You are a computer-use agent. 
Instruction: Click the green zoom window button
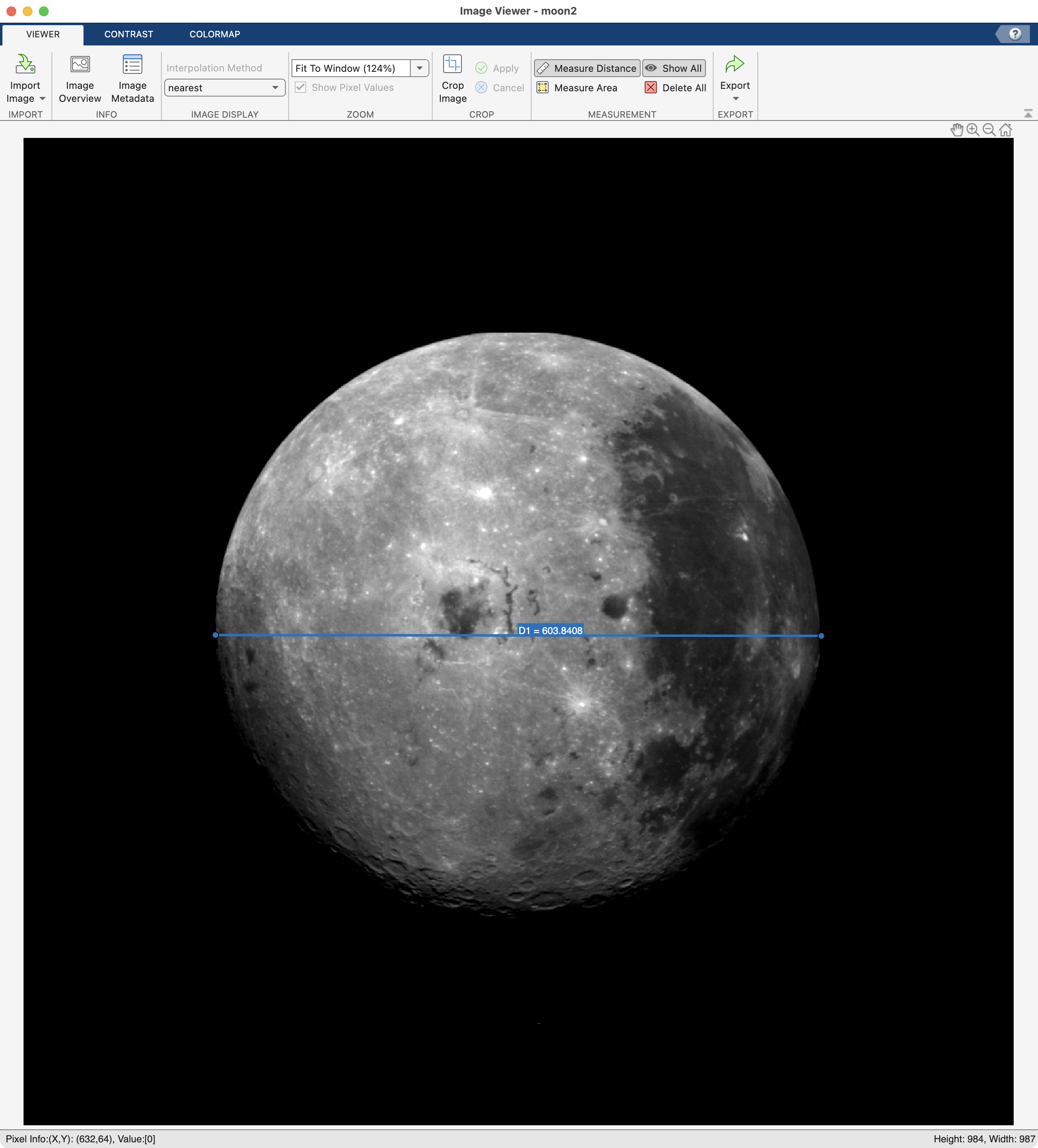pyautogui.click(x=44, y=11)
